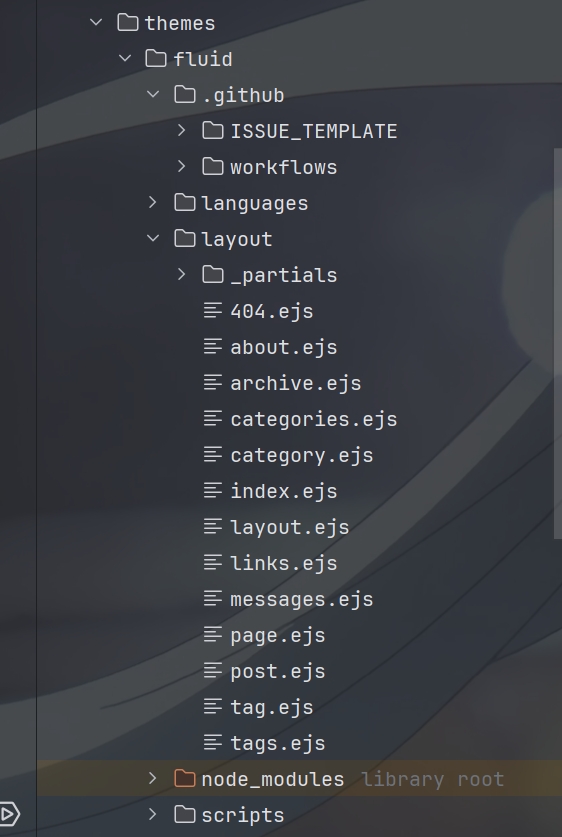562x837 pixels.
Task: Click the folder icon next to scripts
Action: [x=185, y=815]
